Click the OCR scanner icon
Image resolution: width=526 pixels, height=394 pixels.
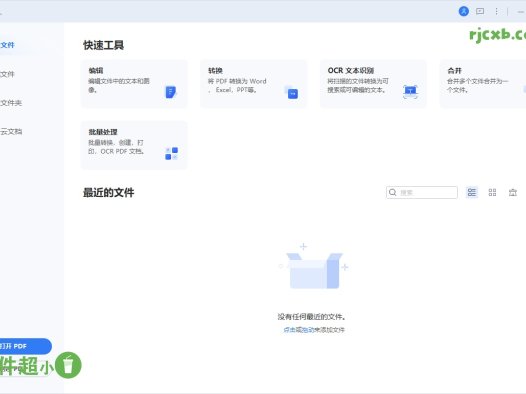click(x=410, y=92)
